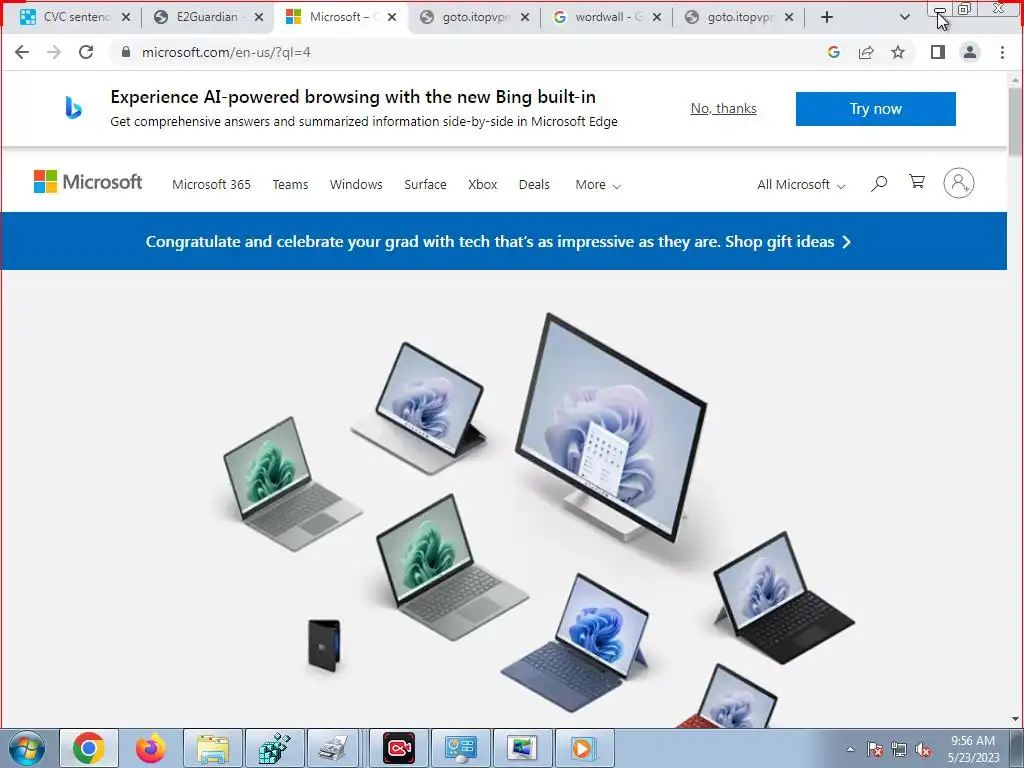
Task: Close the wordwall tab
Action: 657,17
